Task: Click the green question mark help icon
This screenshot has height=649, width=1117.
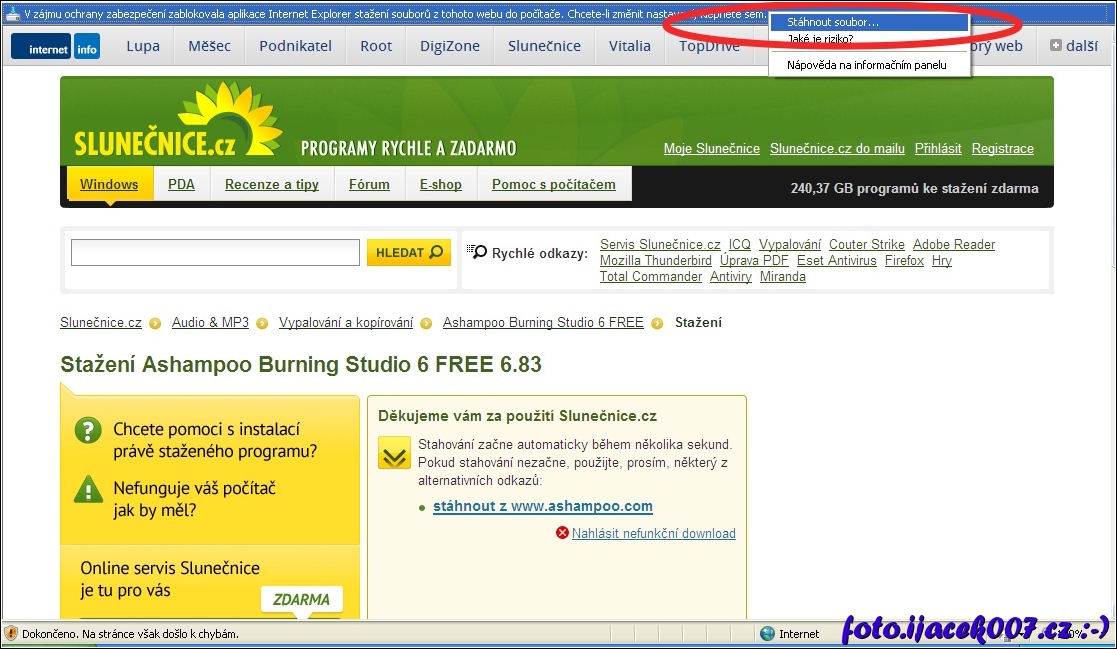Action: click(88, 430)
